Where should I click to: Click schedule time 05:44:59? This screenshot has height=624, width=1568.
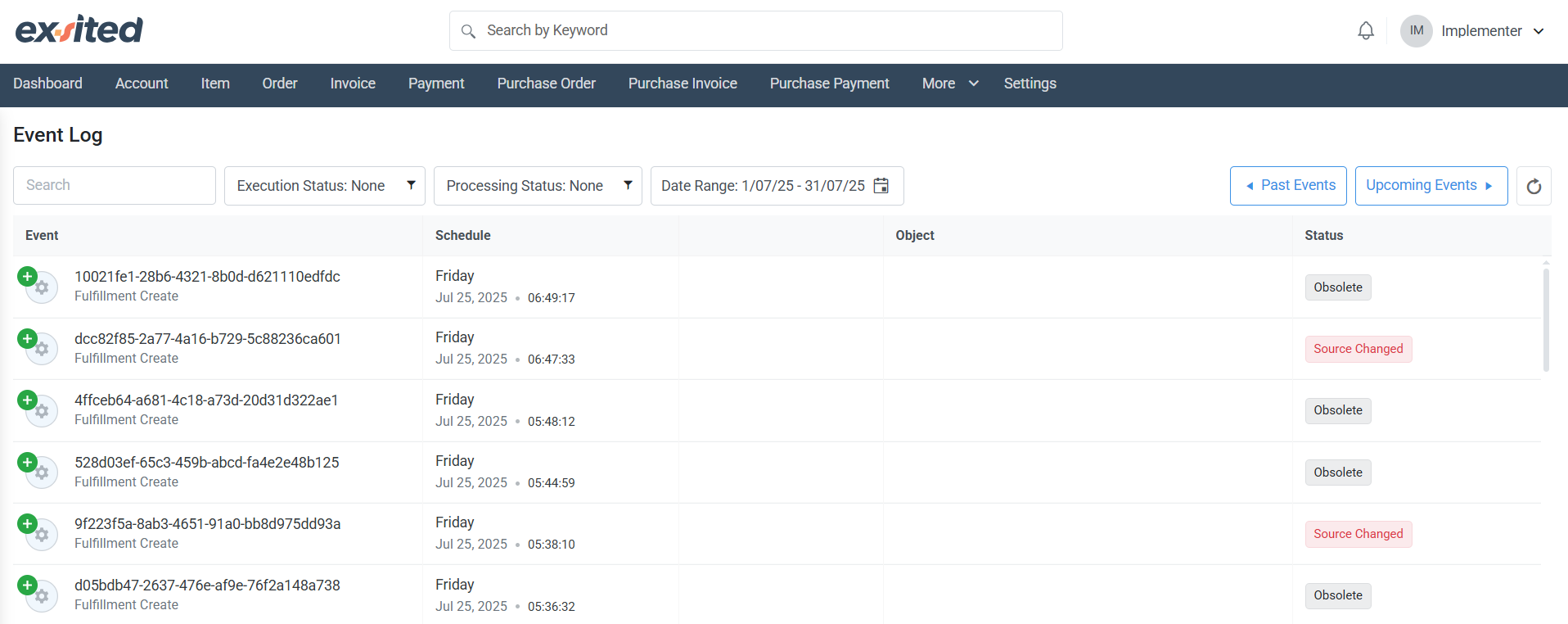(552, 483)
